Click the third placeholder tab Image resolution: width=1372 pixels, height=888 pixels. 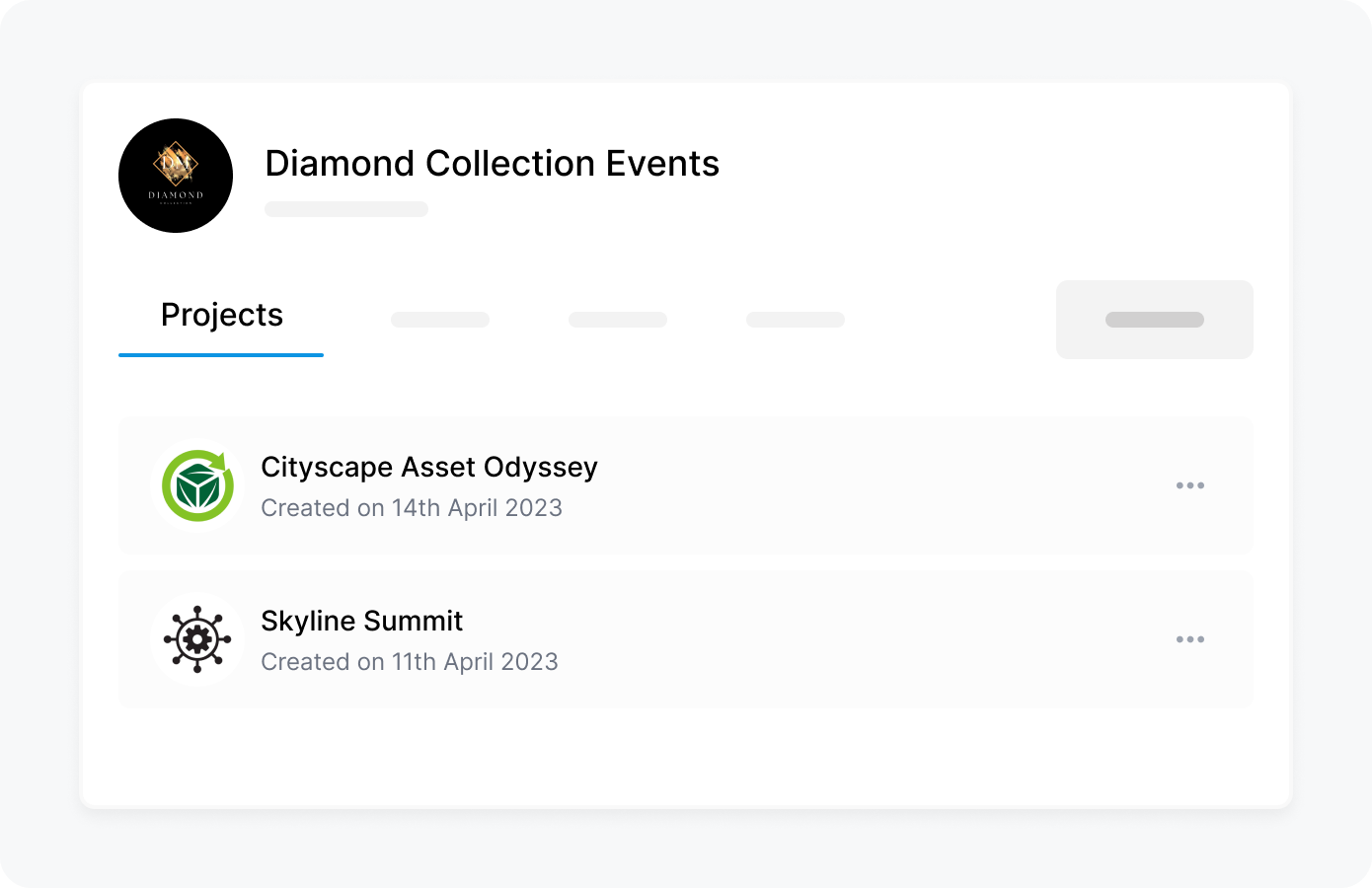point(617,319)
